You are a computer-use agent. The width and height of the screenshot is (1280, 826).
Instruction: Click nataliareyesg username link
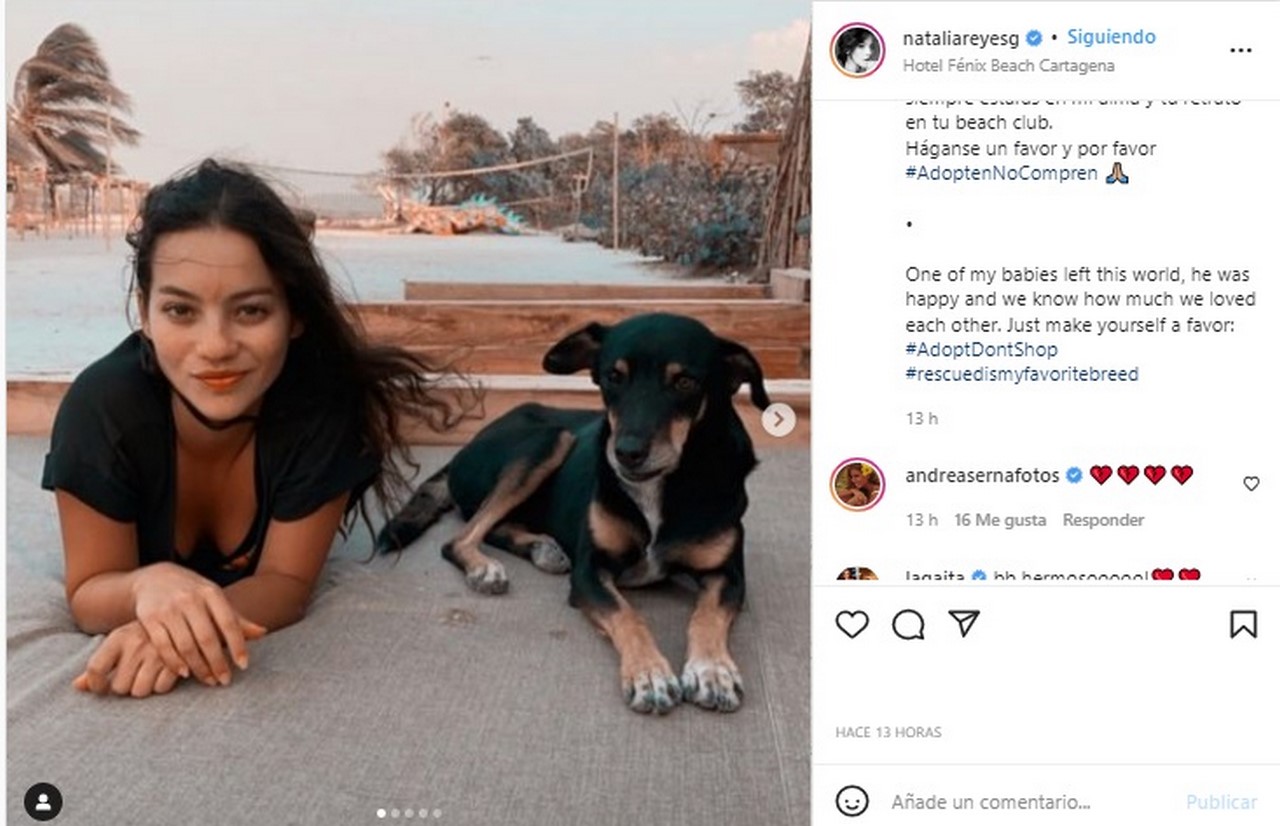[960, 38]
